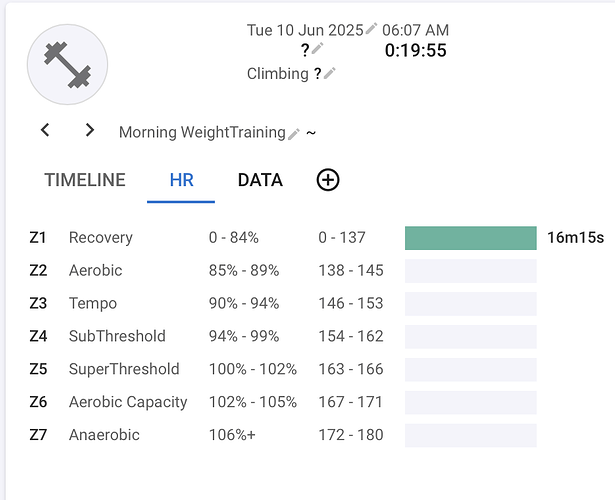Go to the previous activity arrow
Image resolution: width=615 pixels, height=500 pixels.
tap(45, 130)
